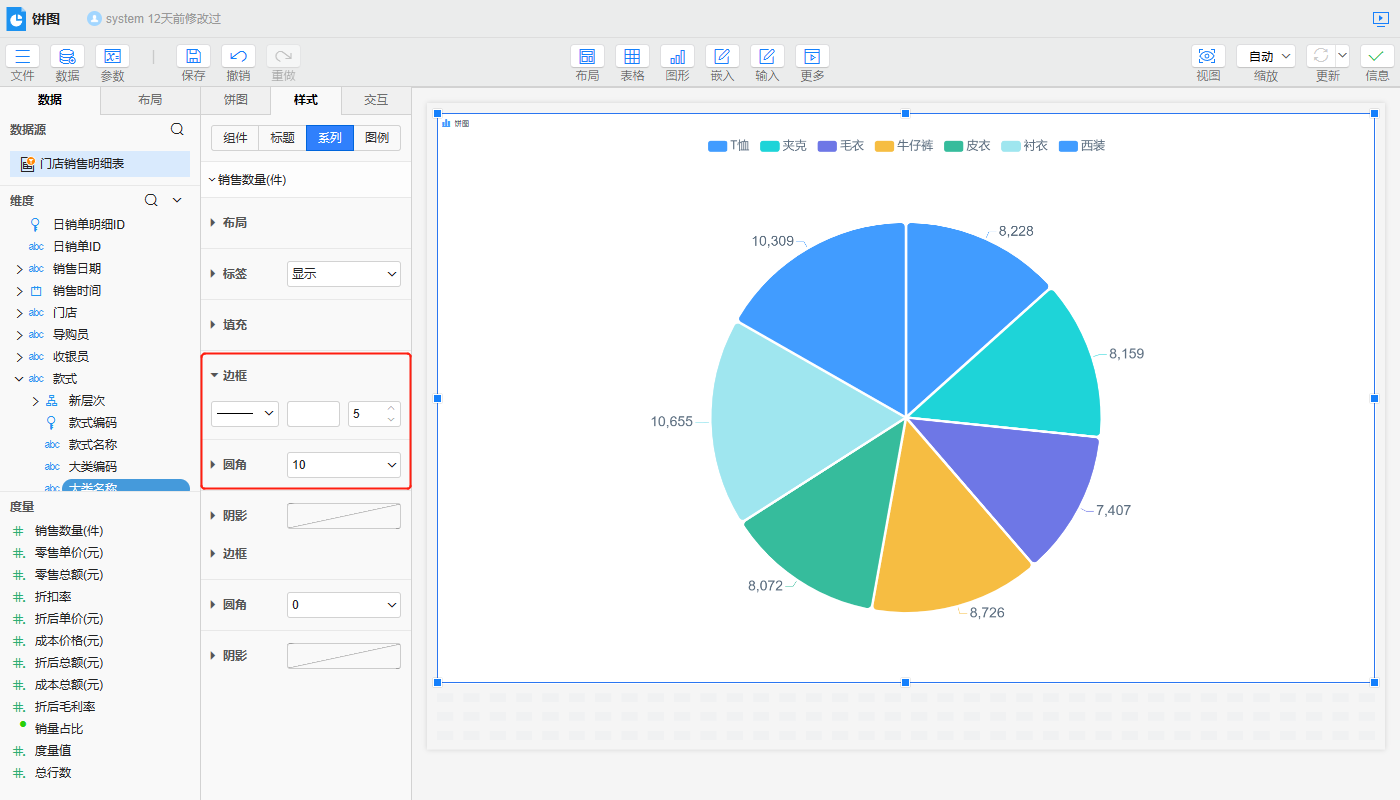The height and width of the screenshot is (800, 1400).
Task: Select the 标题 style button
Action: pos(282,138)
